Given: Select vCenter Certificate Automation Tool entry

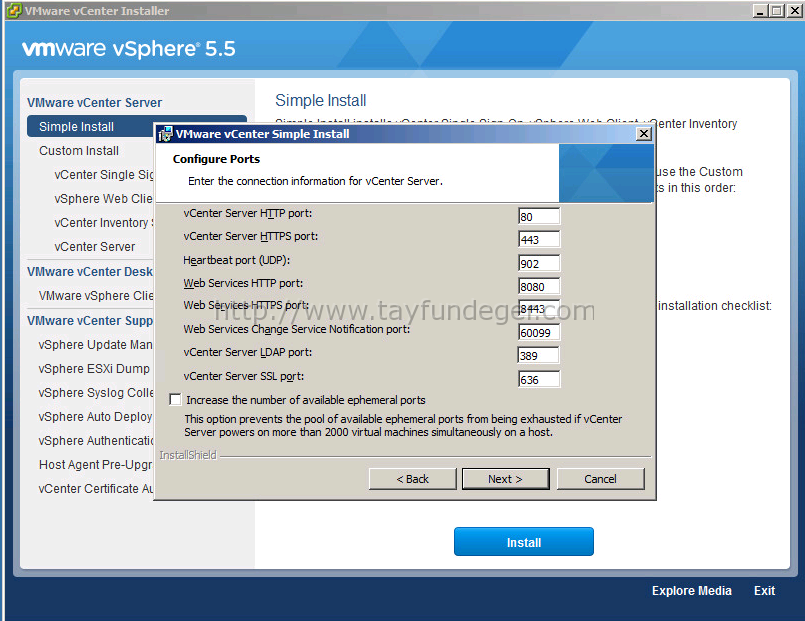Looking at the screenshot, I should click(96, 489).
